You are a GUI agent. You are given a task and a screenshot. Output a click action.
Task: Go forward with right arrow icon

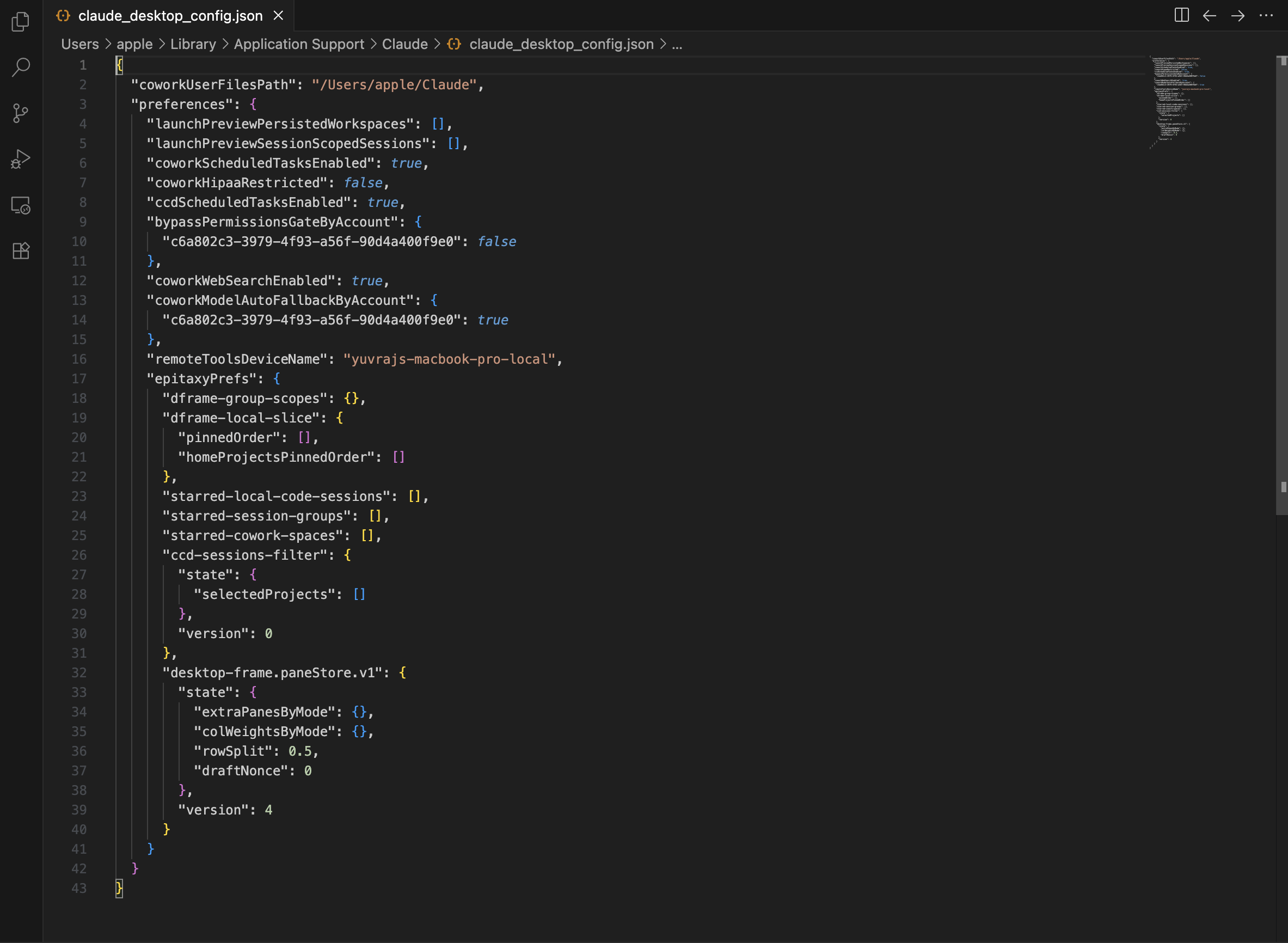[x=1238, y=15]
